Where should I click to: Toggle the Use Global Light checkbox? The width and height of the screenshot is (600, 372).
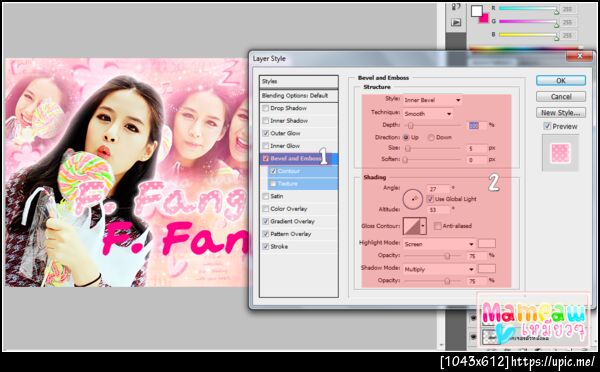430,199
